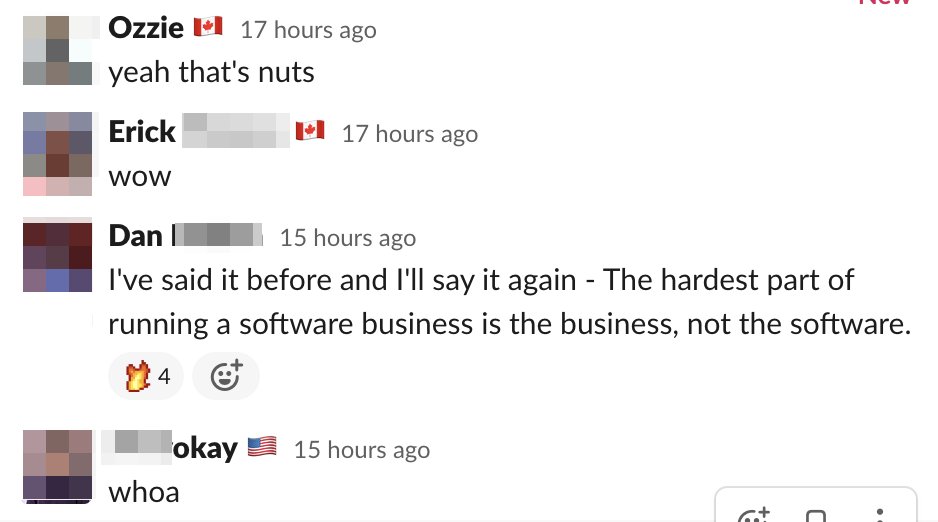Click Dan's avatar image
Screen dimensions: 938x522
[58, 257]
